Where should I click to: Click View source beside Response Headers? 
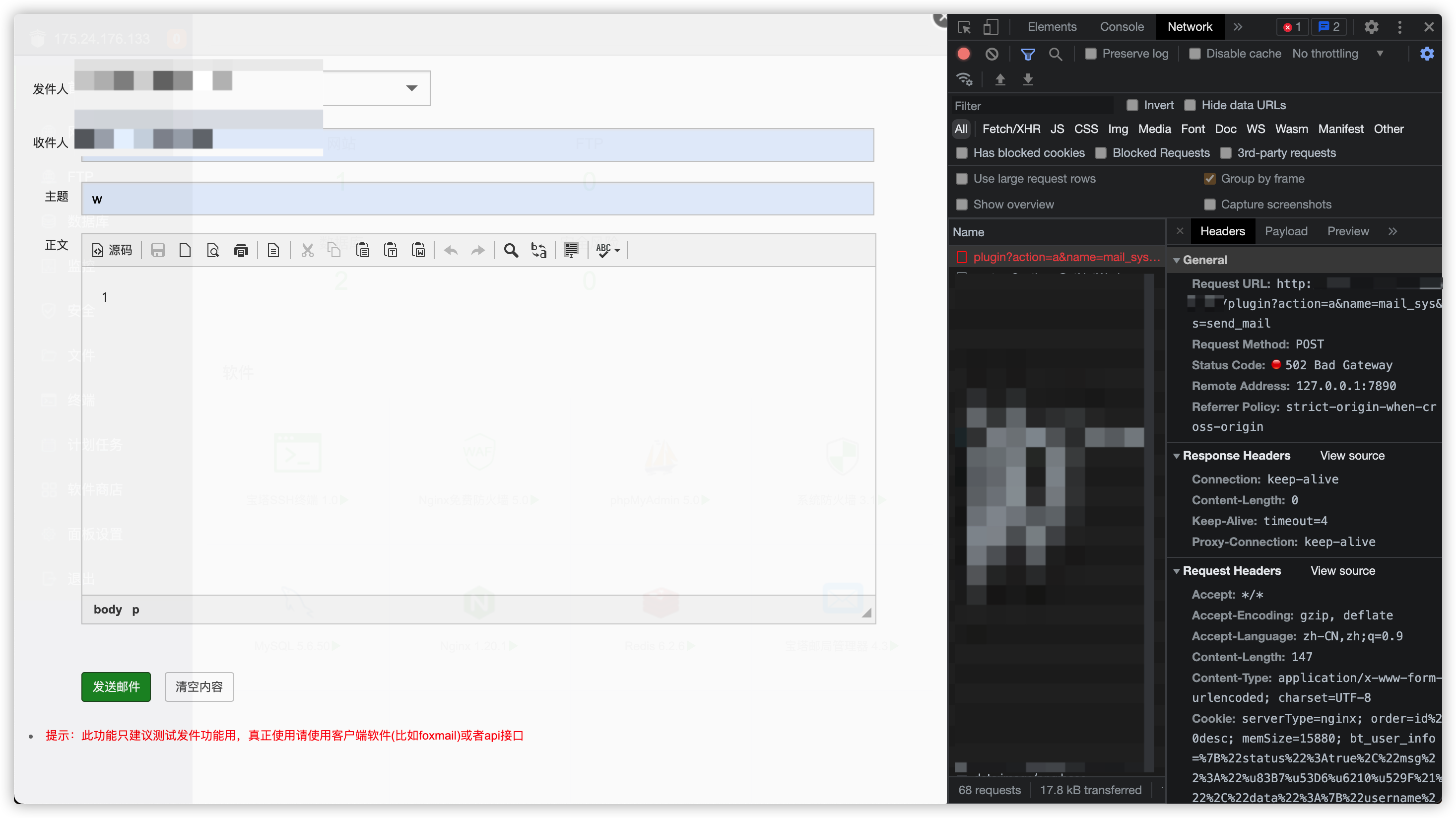click(1352, 456)
